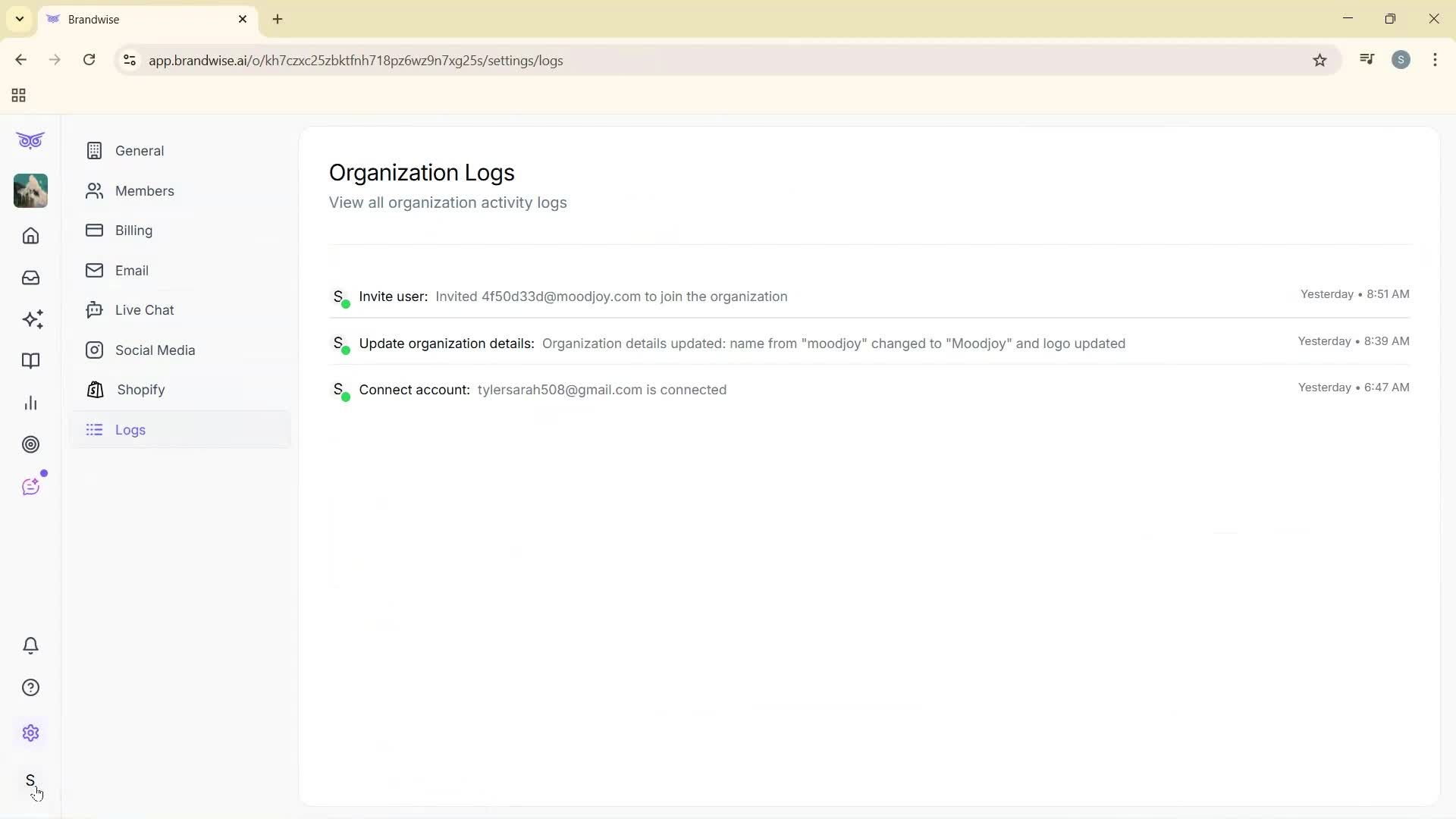Open the Inbox sidebar icon
Screen dimensions: 1456x819
pos(30,278)
